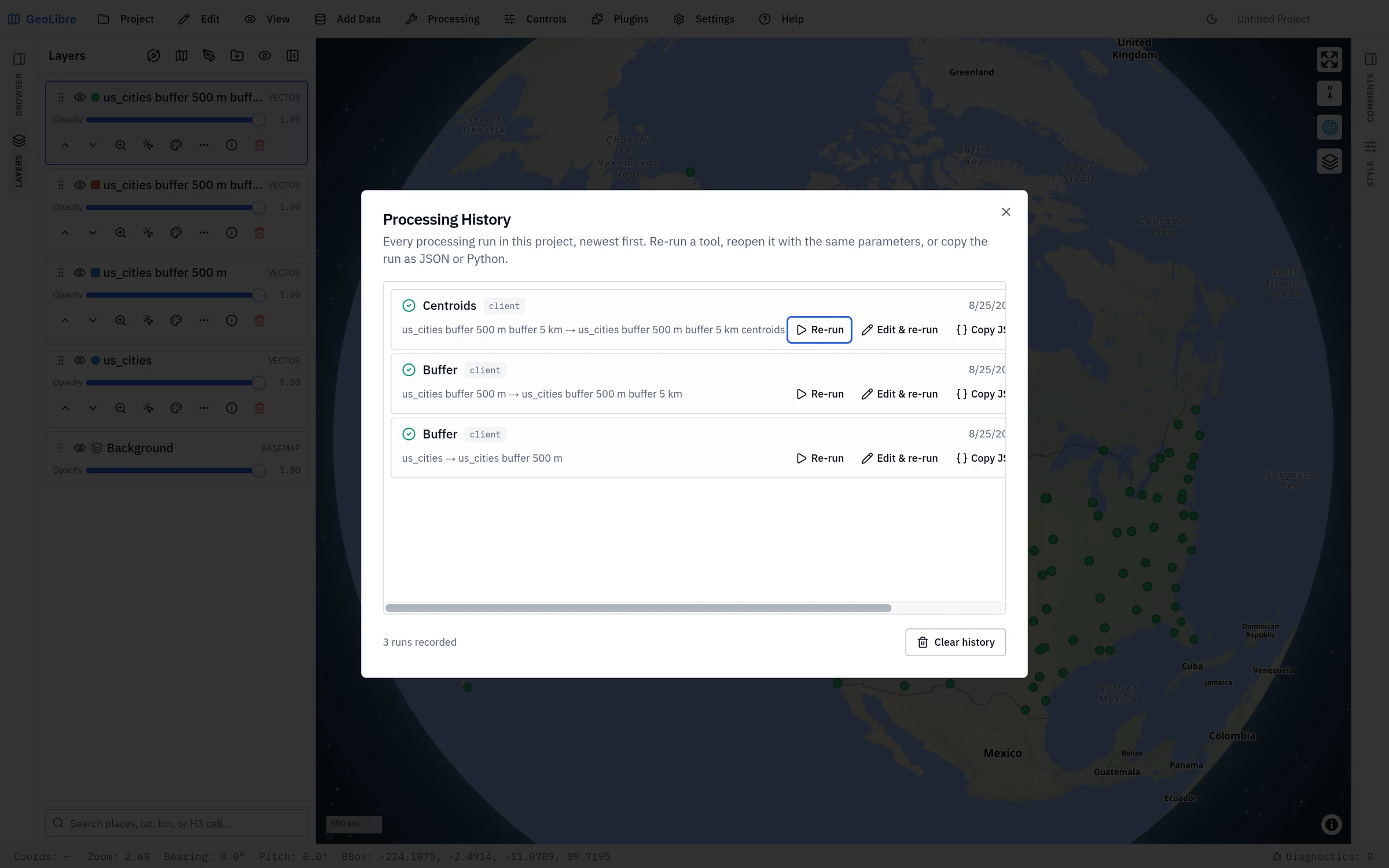Click the add folder icon in Layers header
Image resolution: width=1389 pixels, height=868 pixels.
point(237,56)
